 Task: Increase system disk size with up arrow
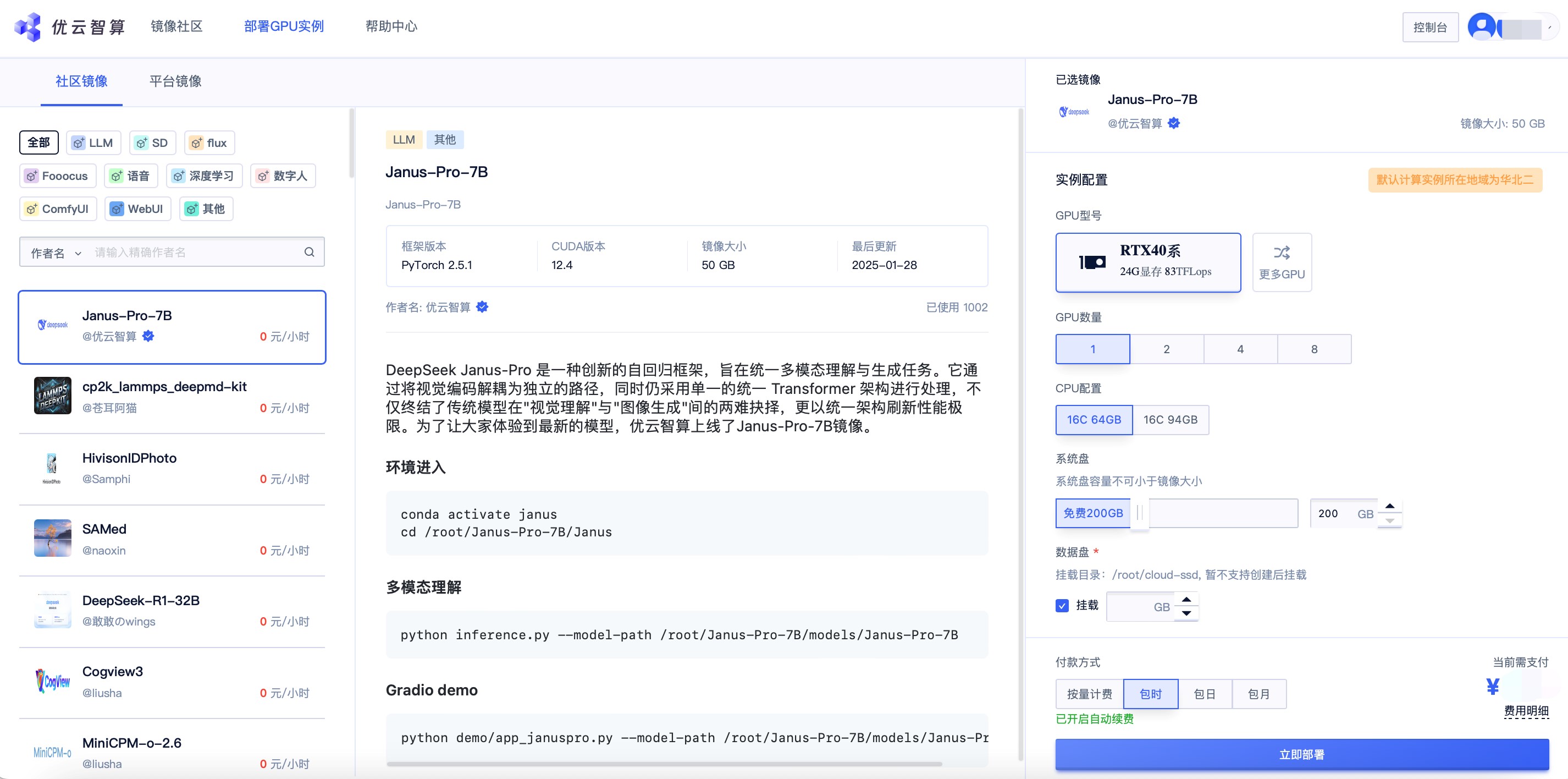1390,506
